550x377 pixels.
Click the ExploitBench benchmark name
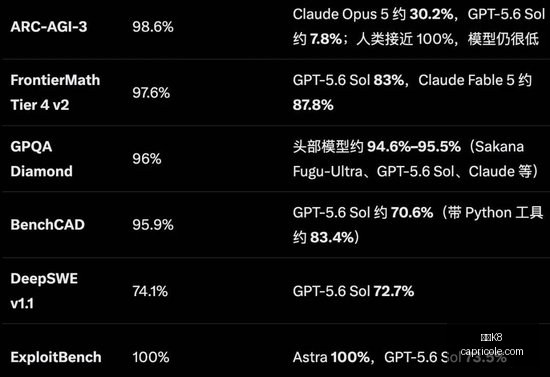[56, 357]
